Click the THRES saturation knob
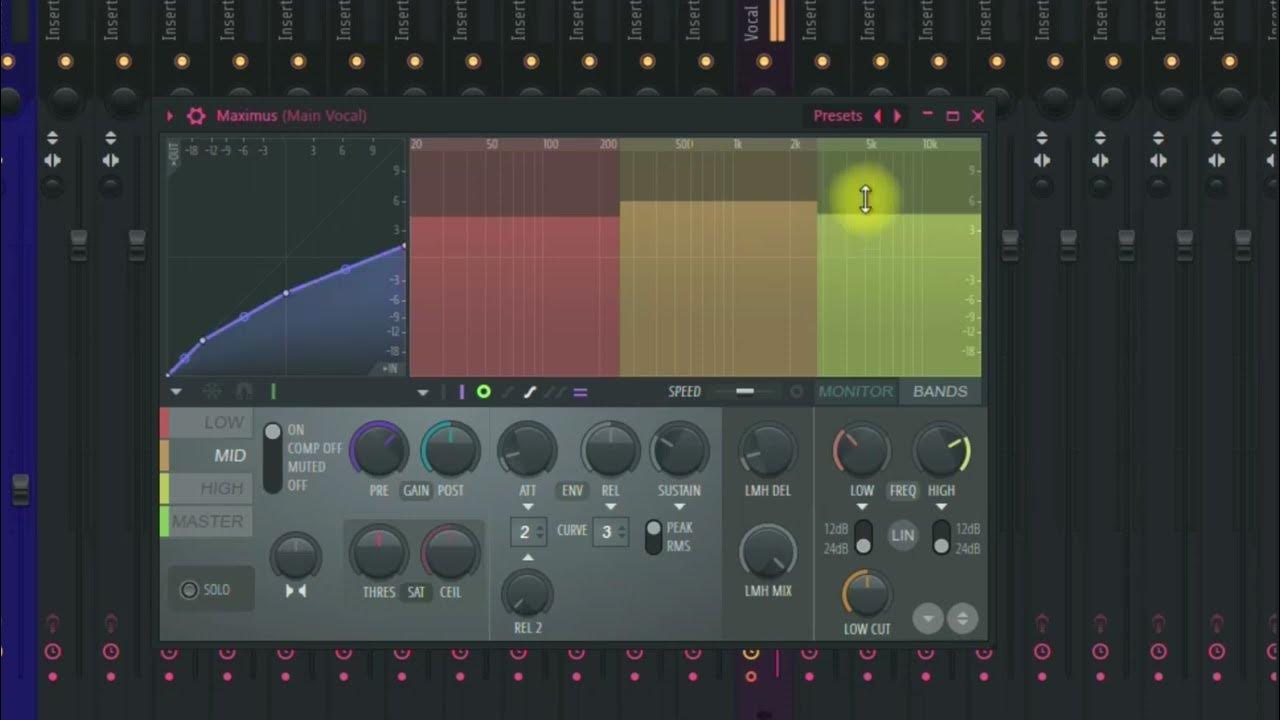Image resolution: width=1280 pixels, height=720 pixels. tap(379, 552)
